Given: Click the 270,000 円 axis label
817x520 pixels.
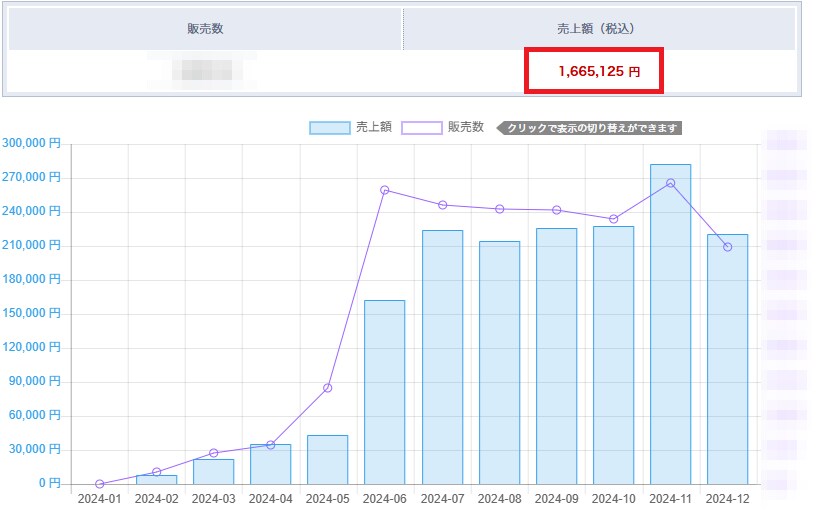Looking at the screenshot, I should [x=32, y=177].
